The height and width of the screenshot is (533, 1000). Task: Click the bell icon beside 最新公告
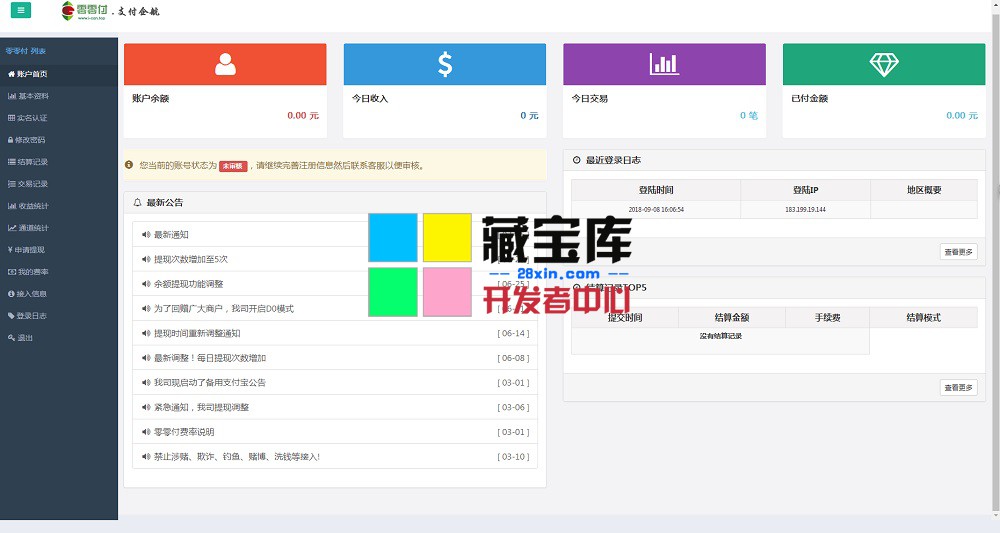(137, 202)
